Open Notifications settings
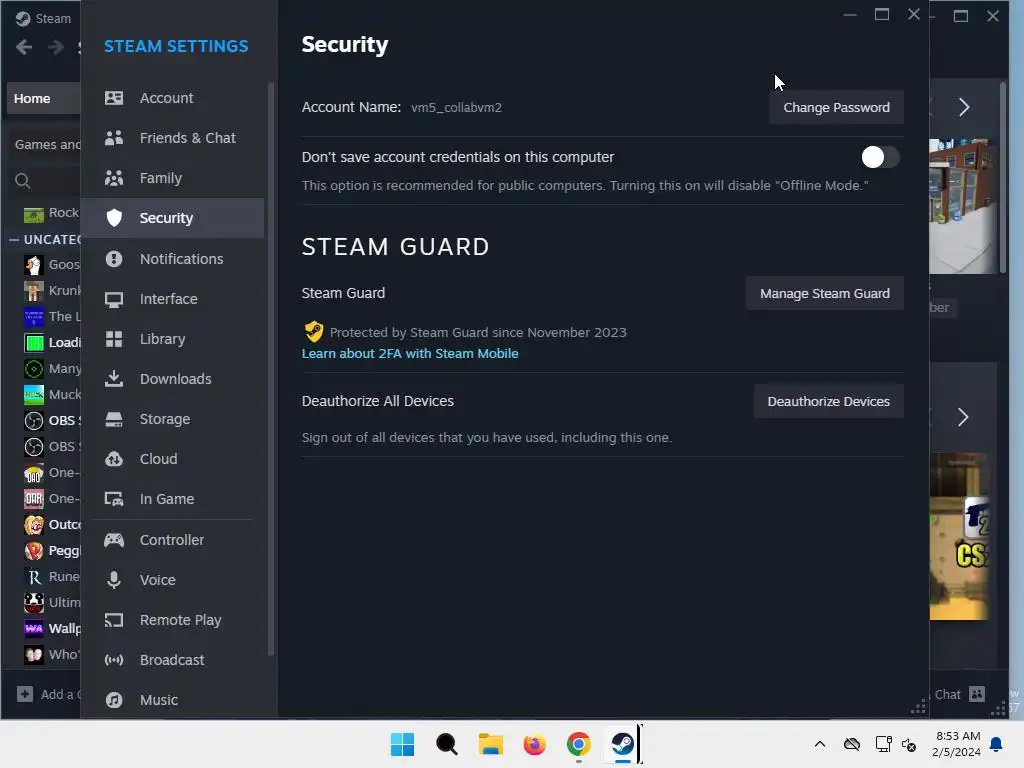The height and width of the screenshot is (768, 1024). tap(173, 259)
